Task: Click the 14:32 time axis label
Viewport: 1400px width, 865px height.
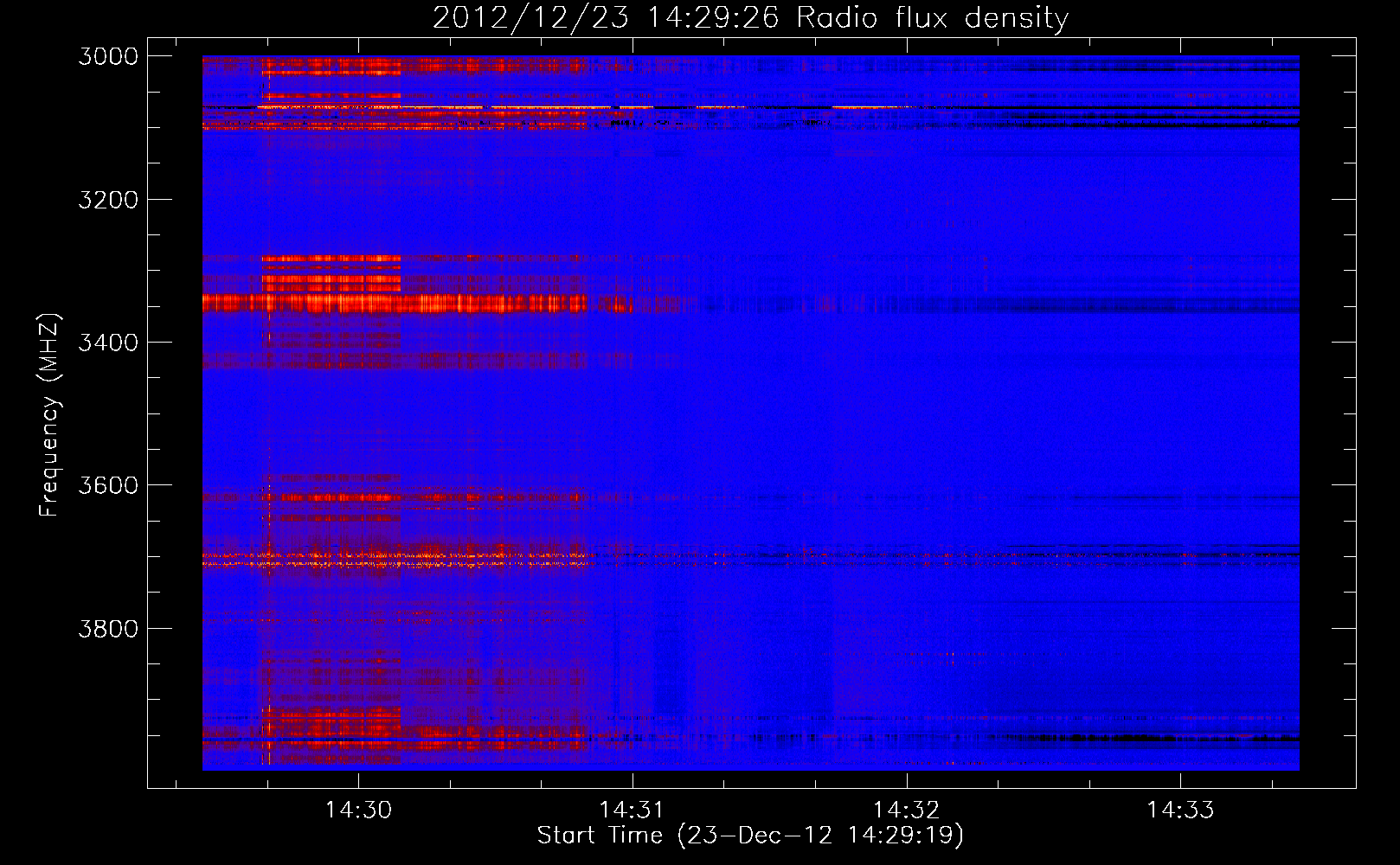Action: [906, 810]
